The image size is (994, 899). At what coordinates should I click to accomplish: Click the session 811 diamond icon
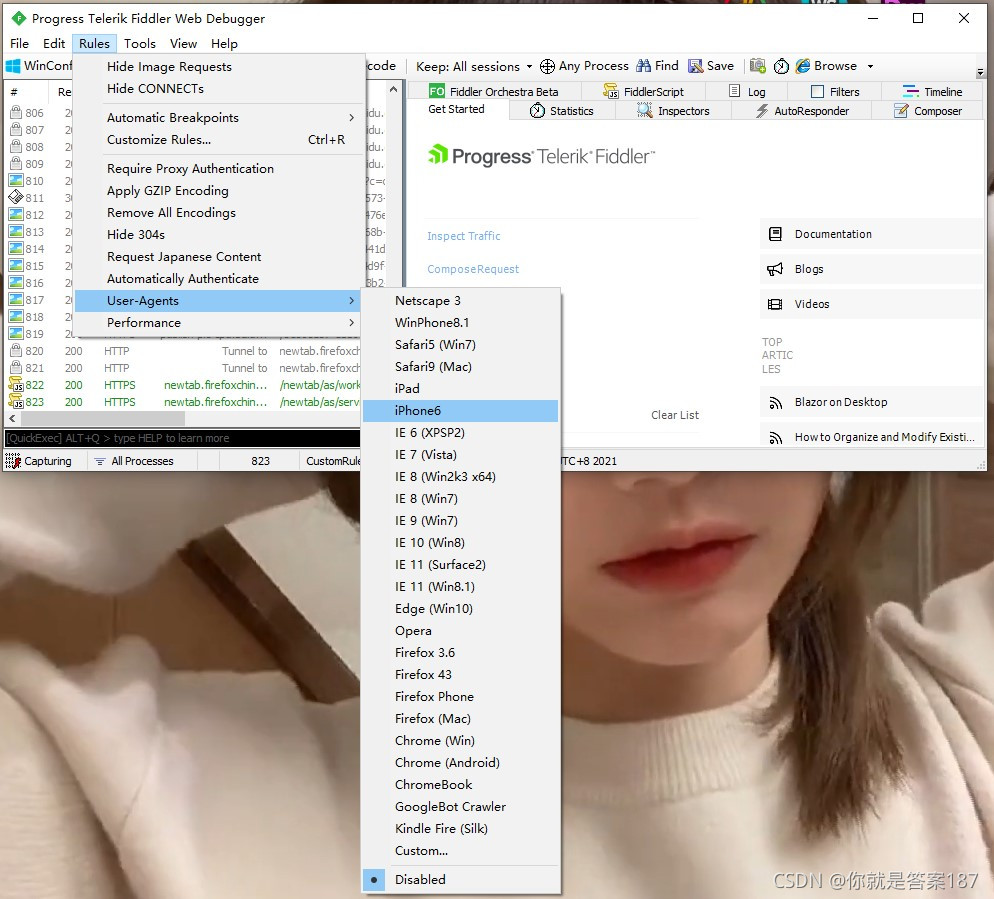15,197
